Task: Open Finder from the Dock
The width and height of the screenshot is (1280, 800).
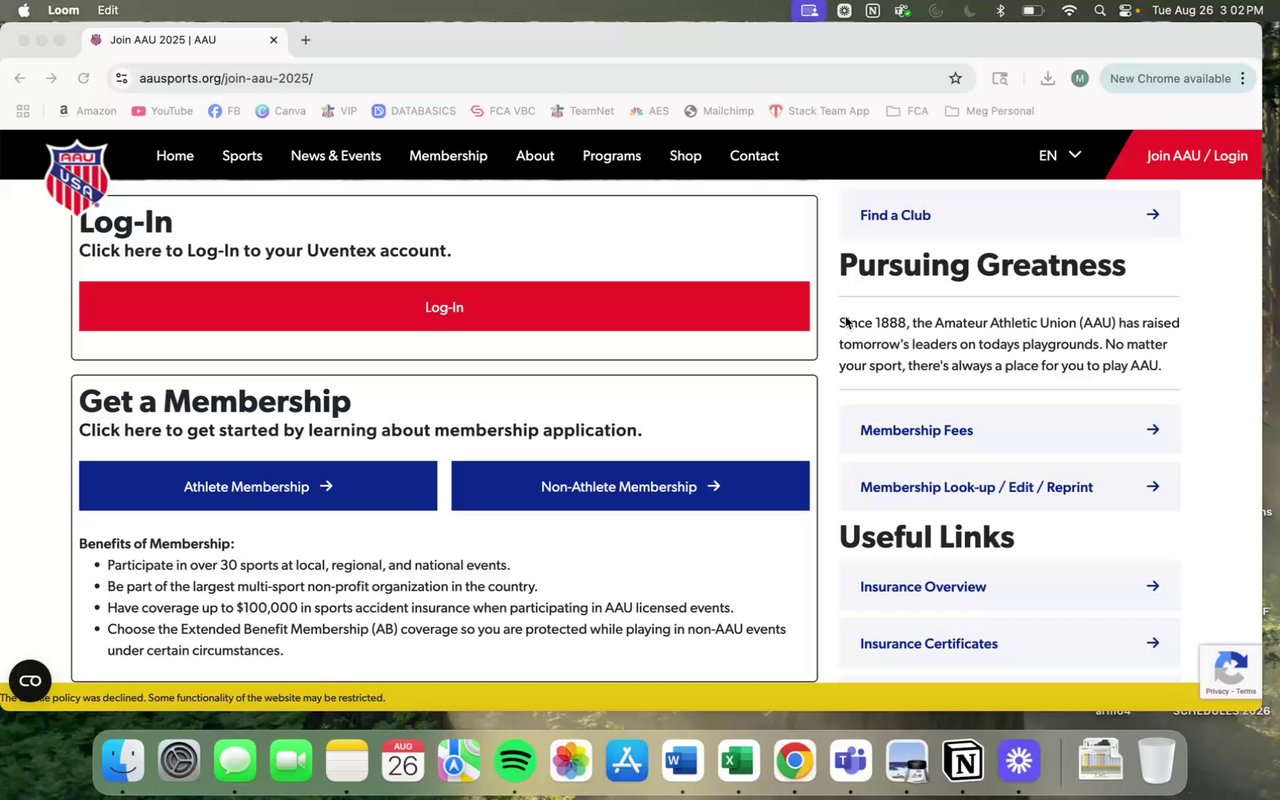Action: pyautogui.click(x=124, y=762)
